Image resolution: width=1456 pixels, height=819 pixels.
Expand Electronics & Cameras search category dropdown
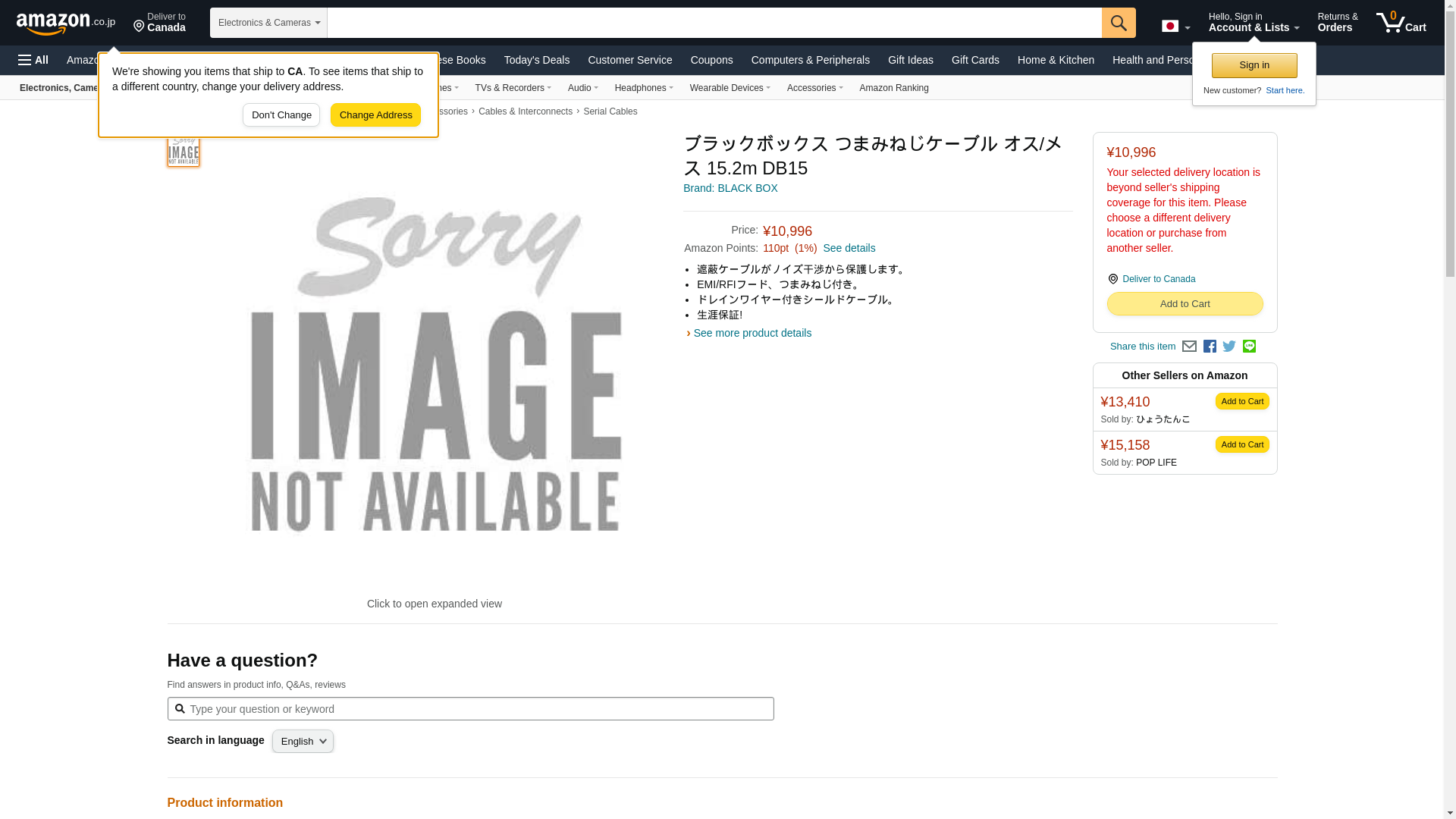(x=268, y=23)
